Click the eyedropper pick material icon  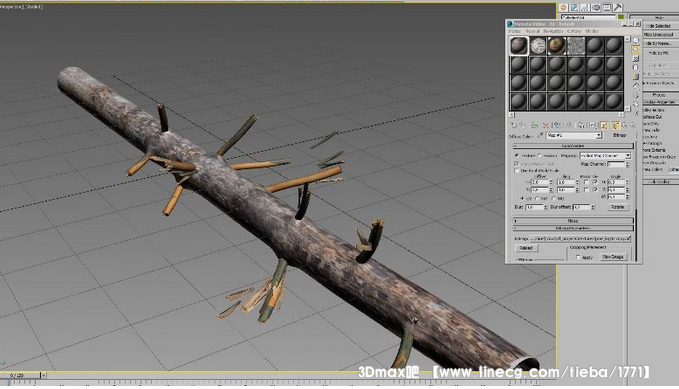point(540,136)
